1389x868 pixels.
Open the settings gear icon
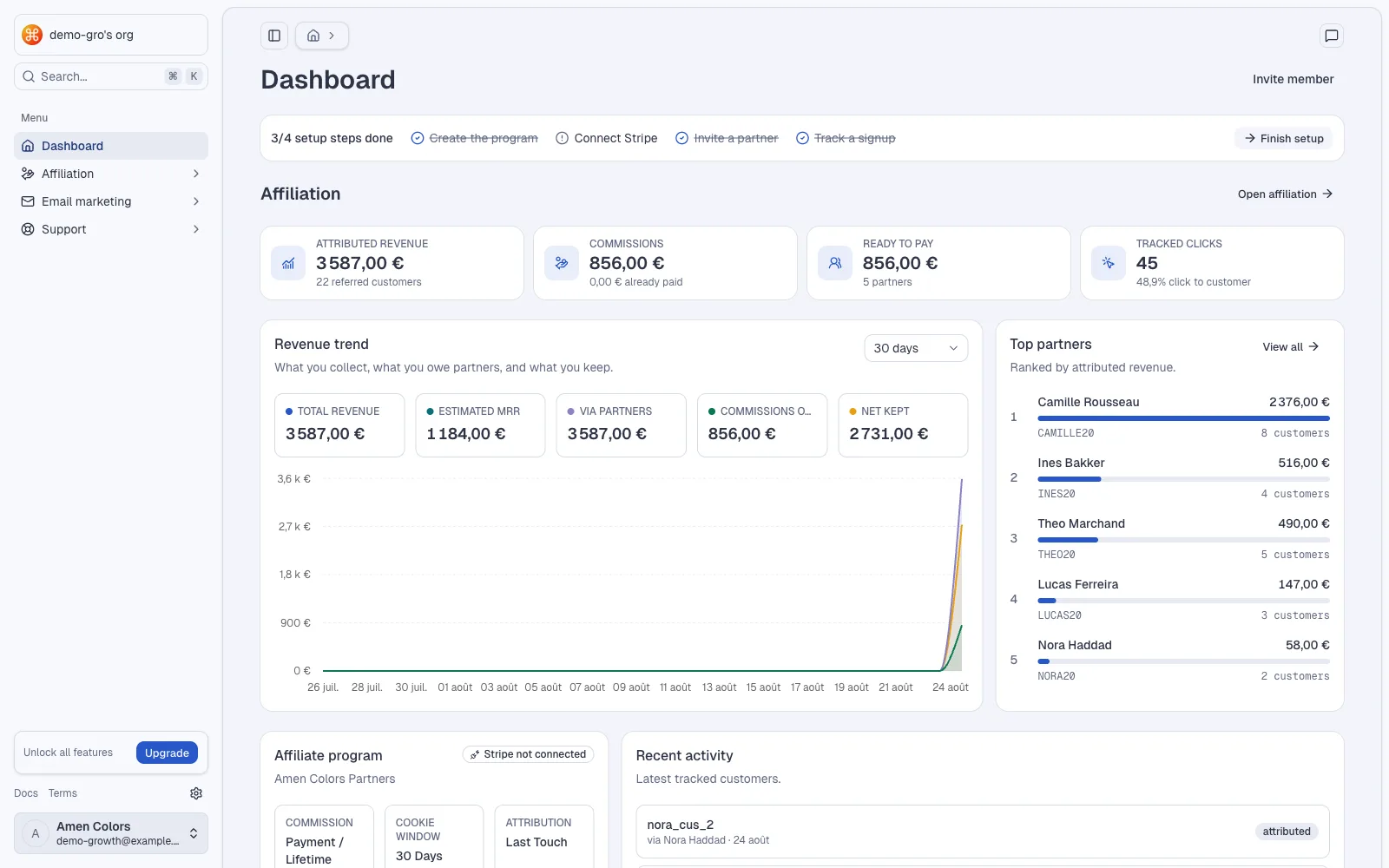(196, 793)
